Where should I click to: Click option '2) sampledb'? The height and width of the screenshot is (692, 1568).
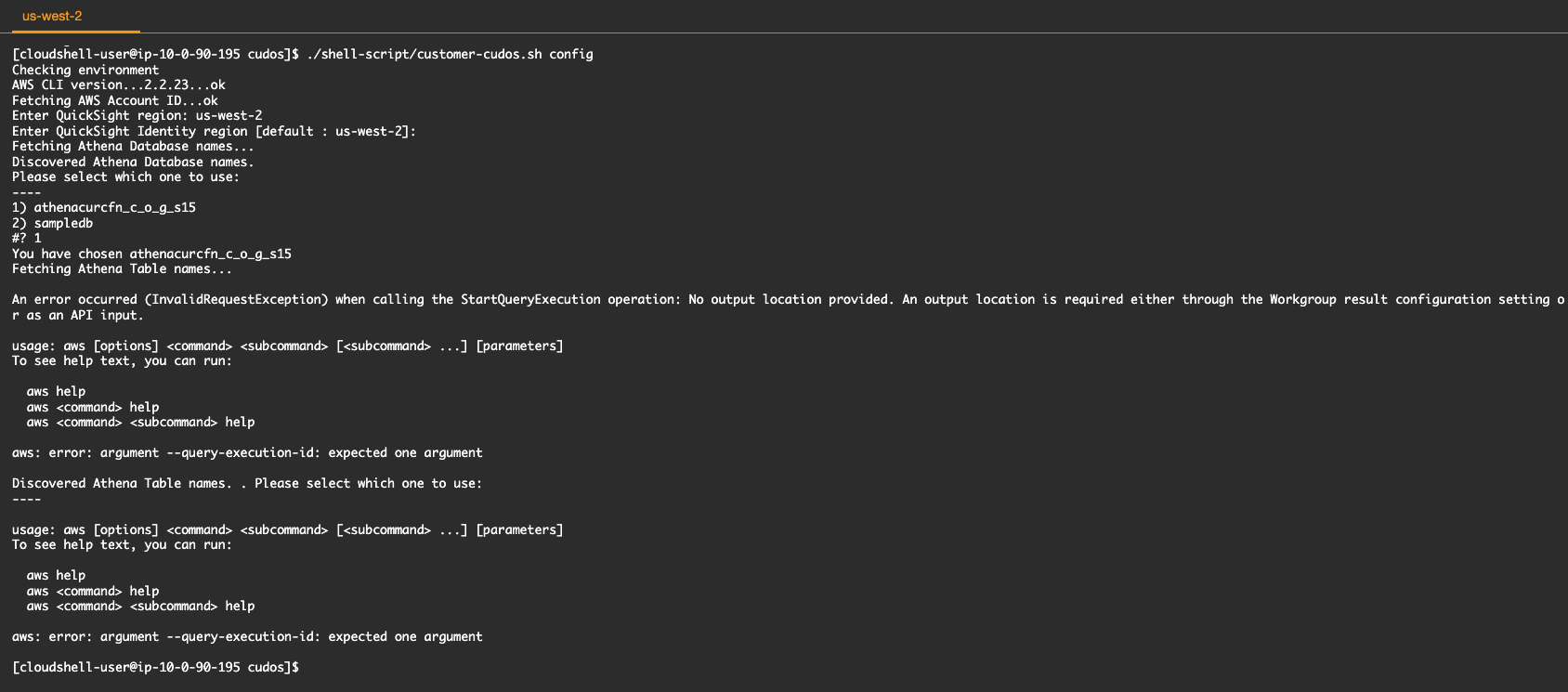(x=52, y=223)
